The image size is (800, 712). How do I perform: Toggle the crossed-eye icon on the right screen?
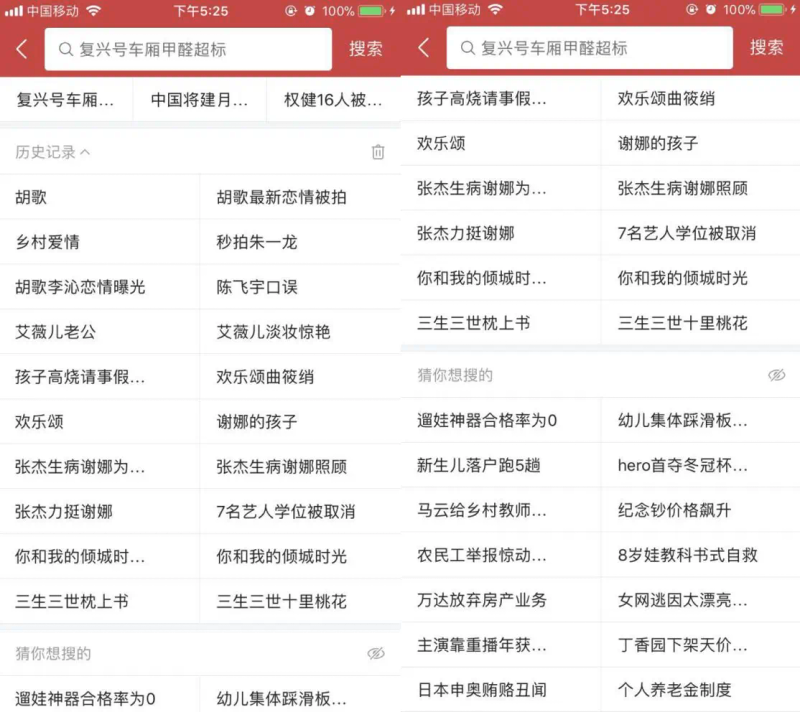point(778,373)
